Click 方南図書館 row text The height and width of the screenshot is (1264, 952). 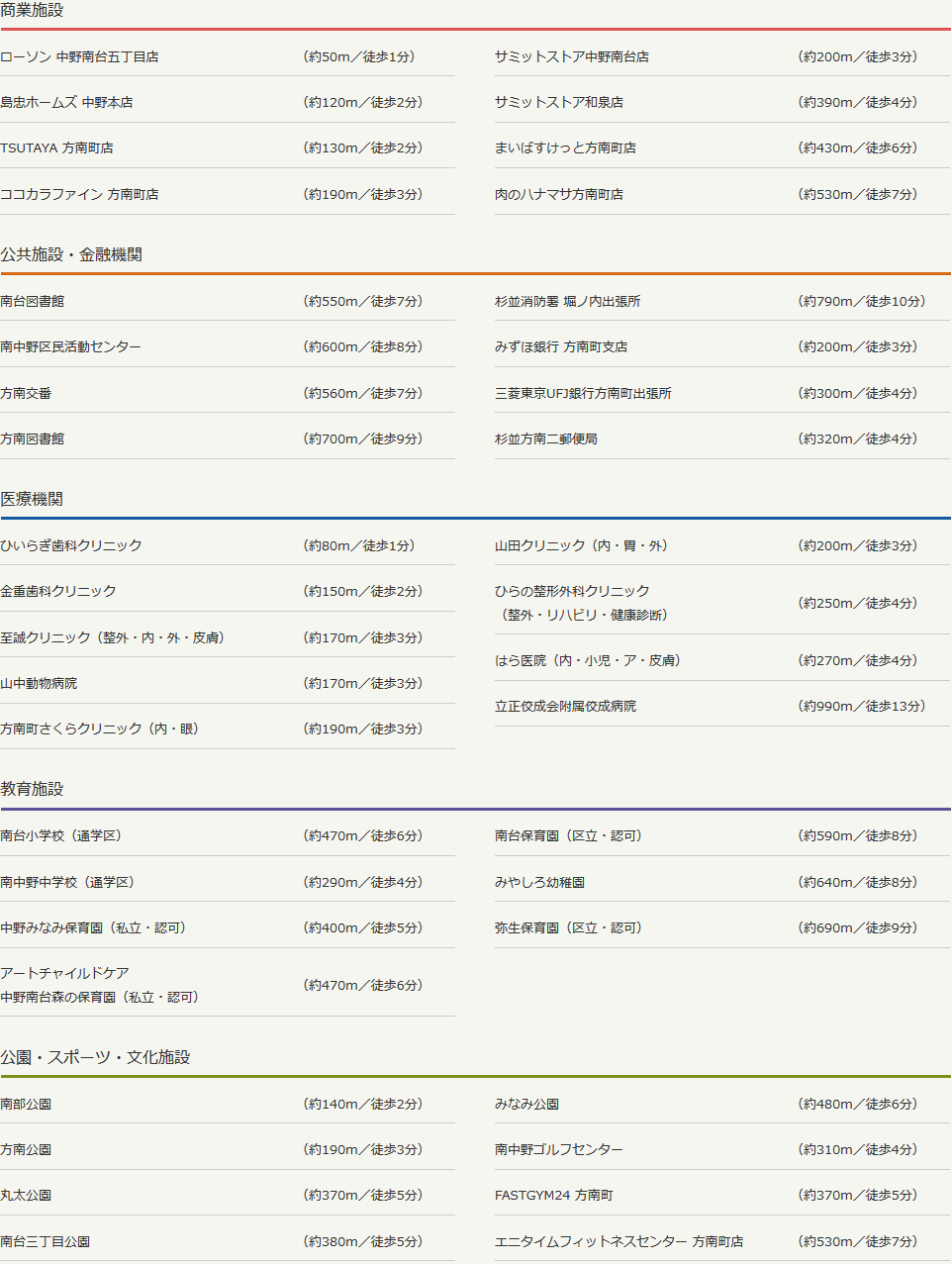pos(32,438)
